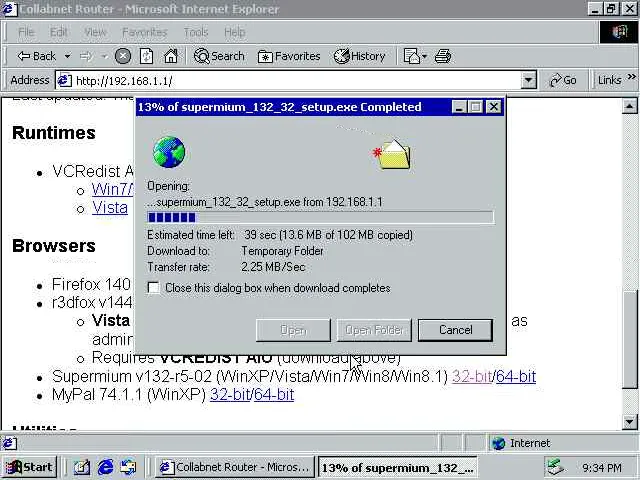640x480 pixels.
Task: Open the Vista VCRedist link
Action: point(110,208)
